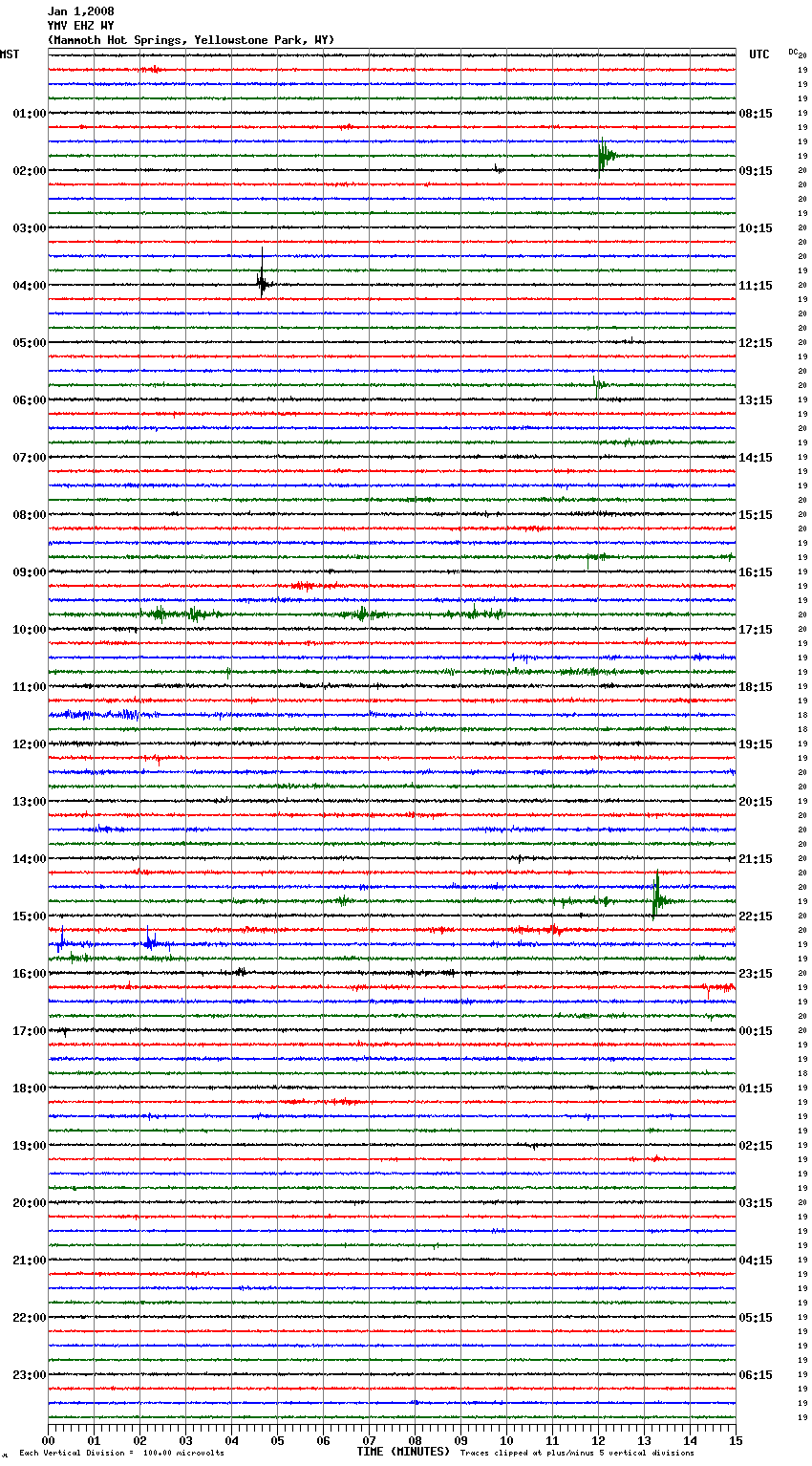Select the 20:00 MST row label
The width and height of the screenshot is (812, 1466).
tap(30, 1203)
